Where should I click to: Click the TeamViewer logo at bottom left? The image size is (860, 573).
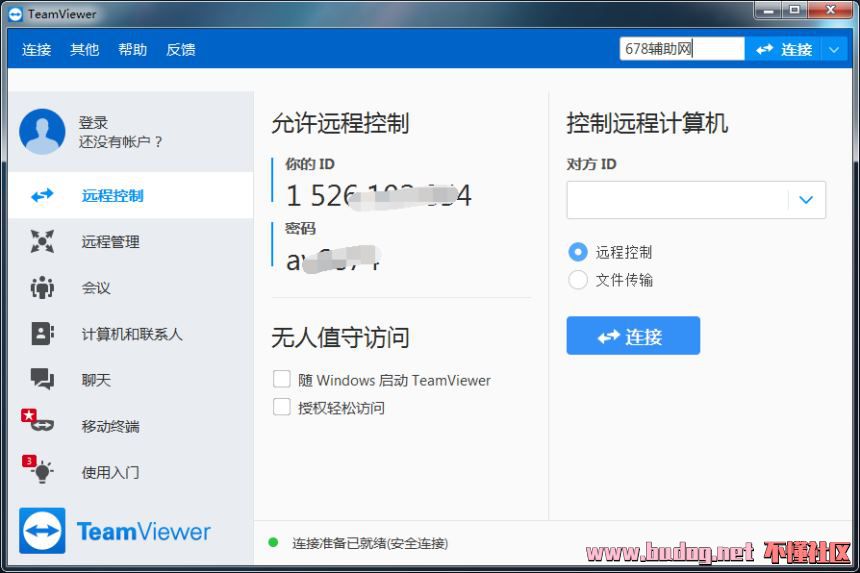click(115, 531)
